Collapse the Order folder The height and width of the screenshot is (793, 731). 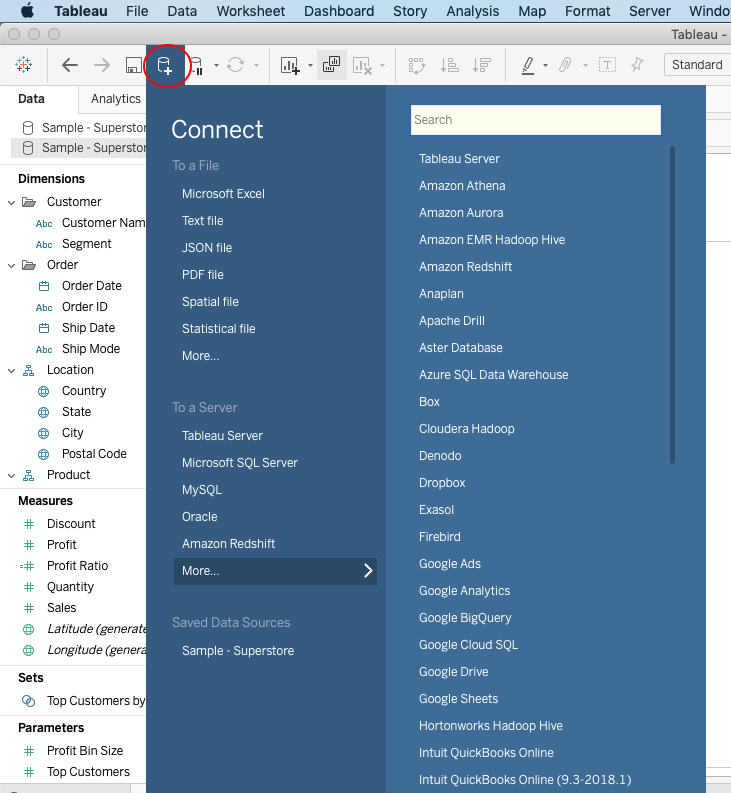click(12, 266)
